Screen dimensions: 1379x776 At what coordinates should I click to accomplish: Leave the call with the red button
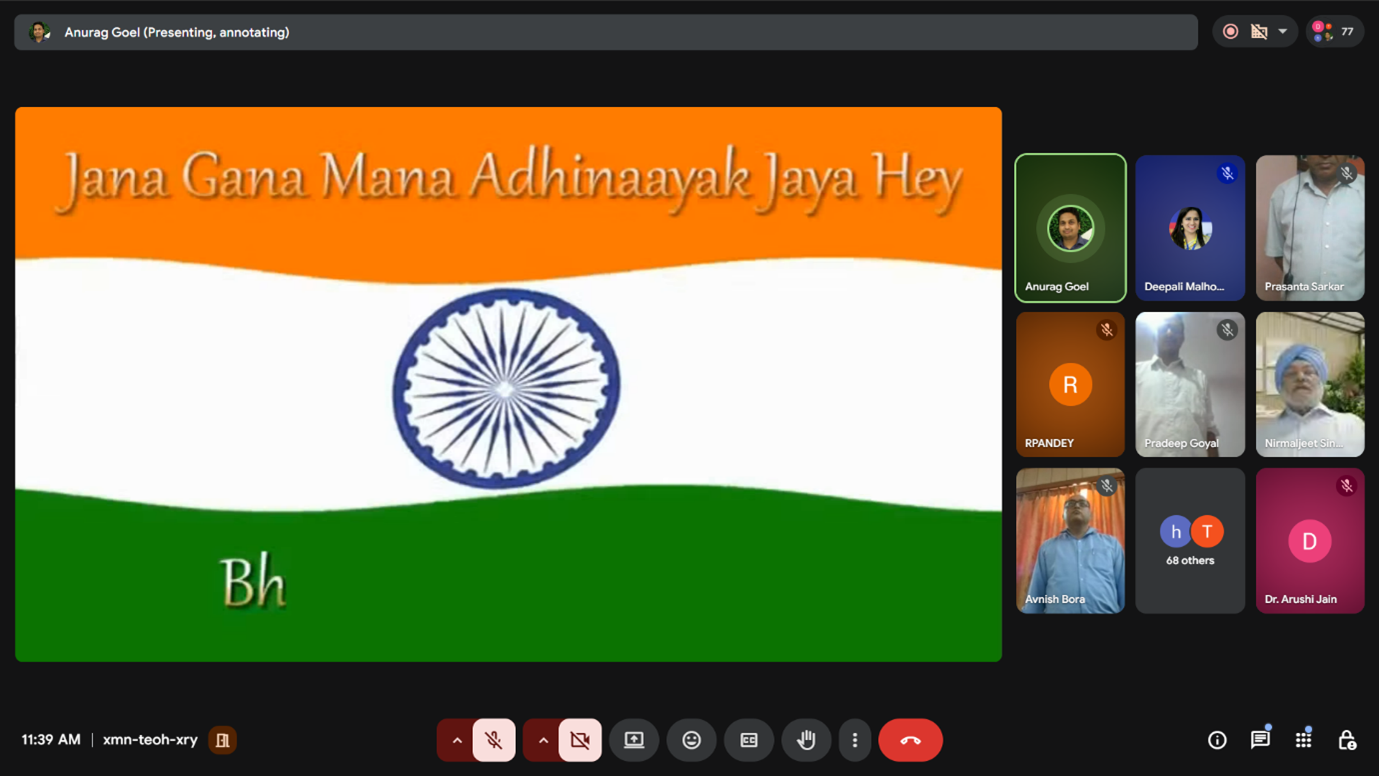pyautogui.click(x=910, y=740)
